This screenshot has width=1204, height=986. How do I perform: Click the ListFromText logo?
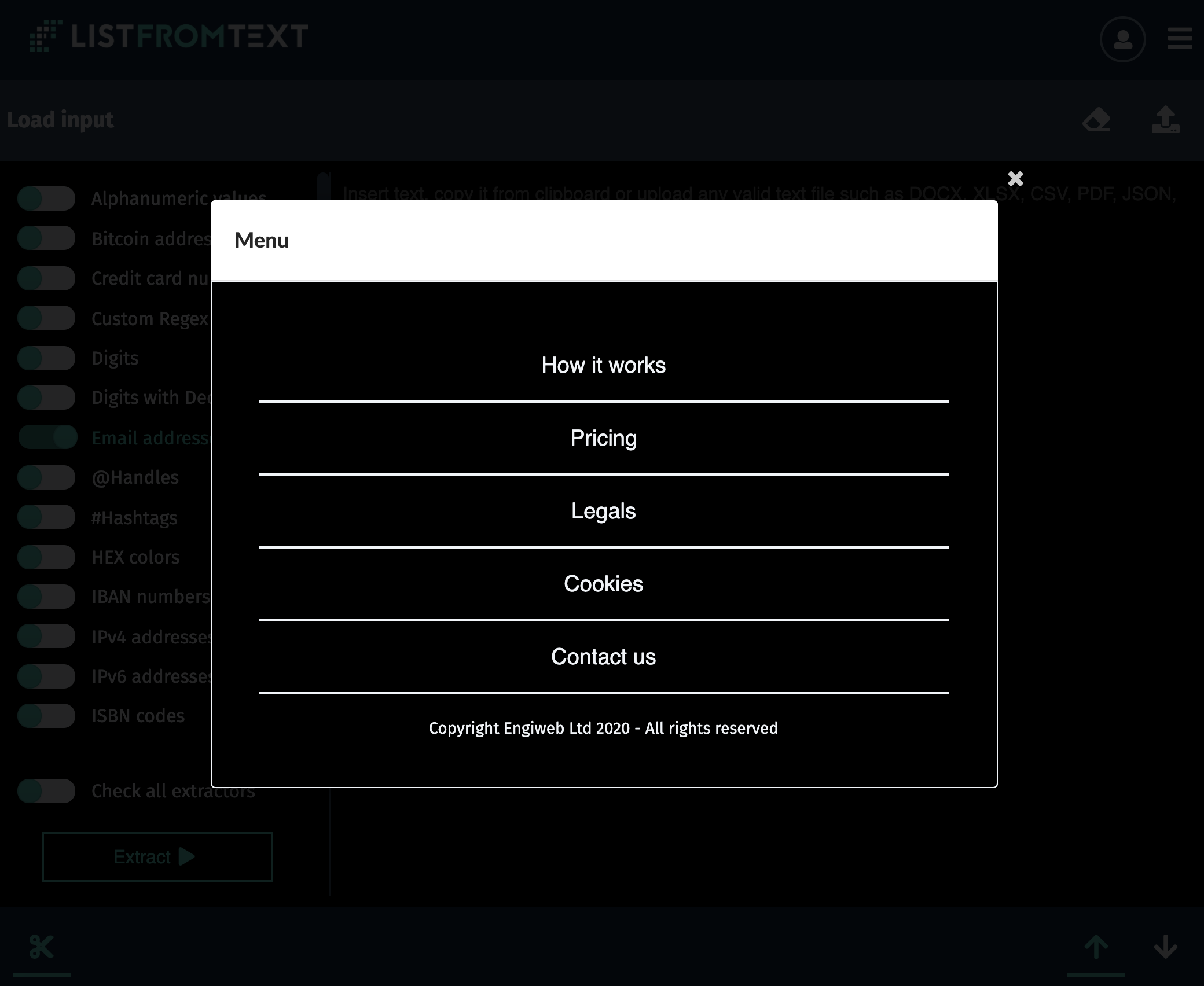[168, 36]
